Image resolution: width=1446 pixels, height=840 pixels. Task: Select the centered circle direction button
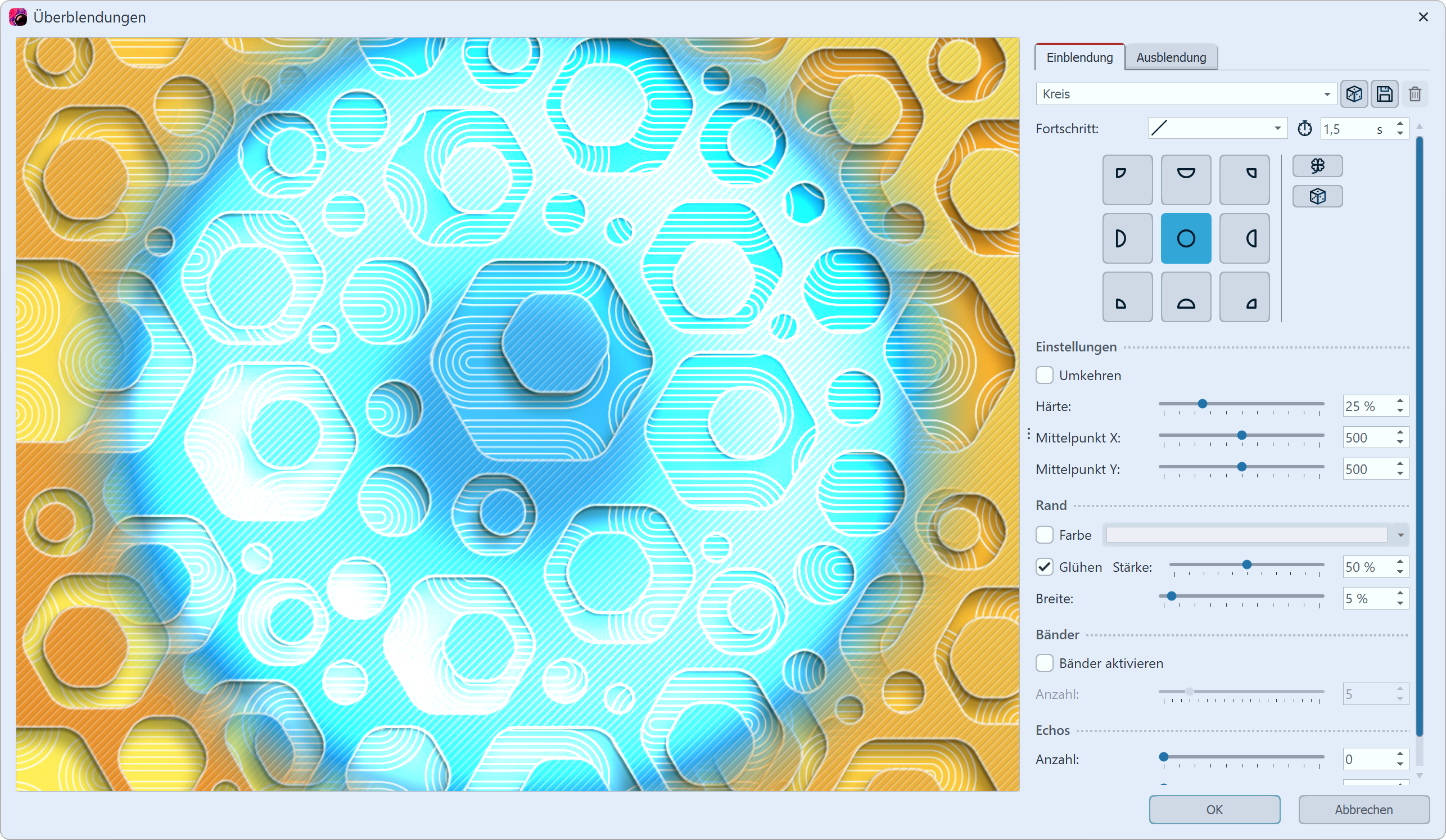[1186, 238]
